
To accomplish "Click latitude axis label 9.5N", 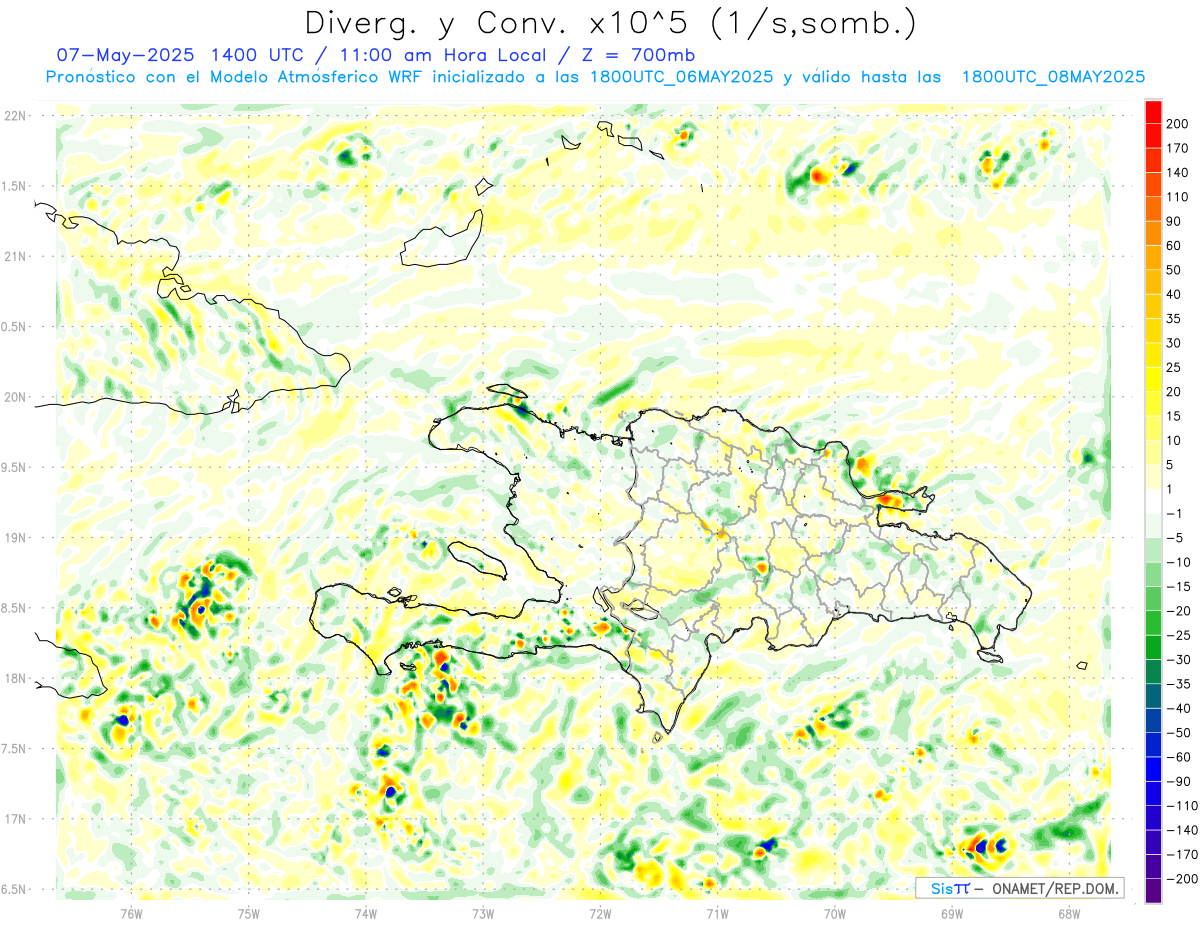I will 15,467.
